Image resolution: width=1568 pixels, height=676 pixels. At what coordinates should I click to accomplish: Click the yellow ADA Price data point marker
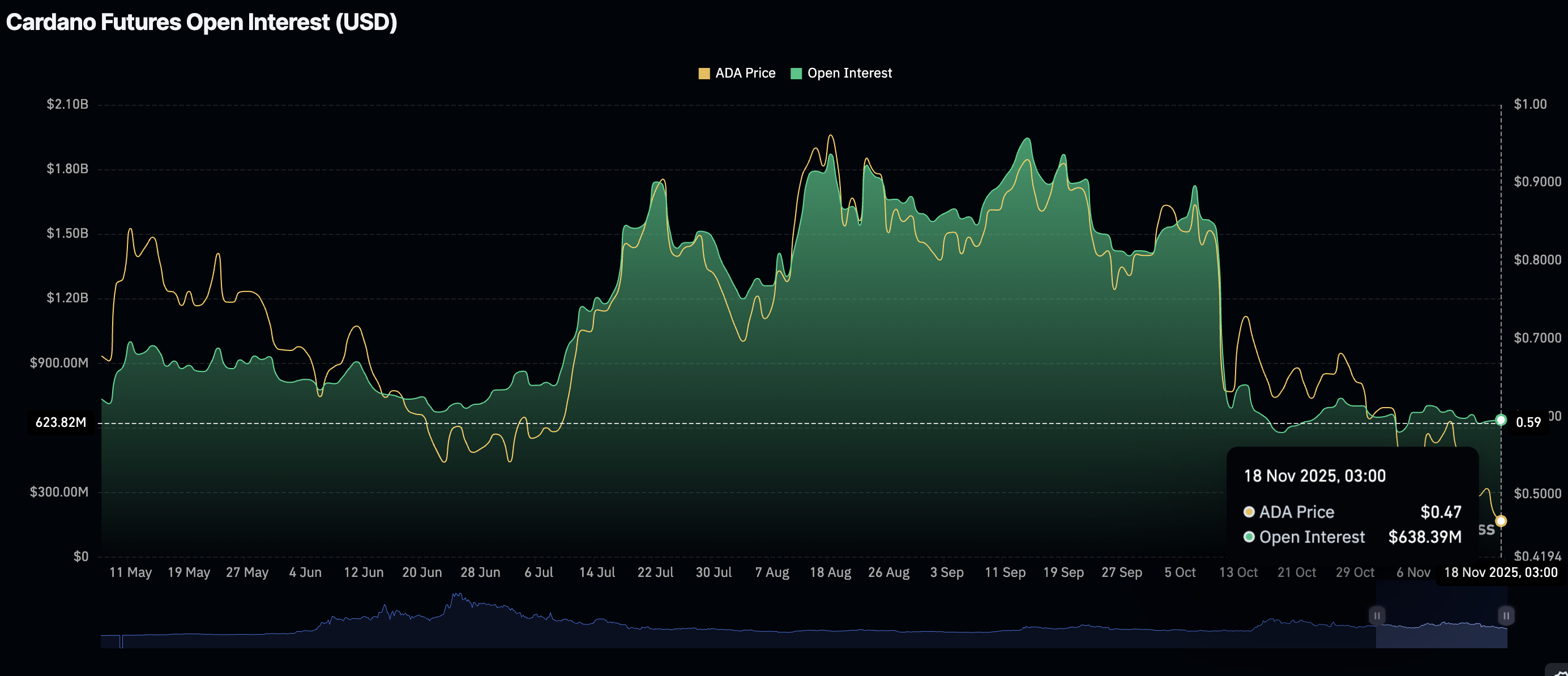pos(1501,521)
